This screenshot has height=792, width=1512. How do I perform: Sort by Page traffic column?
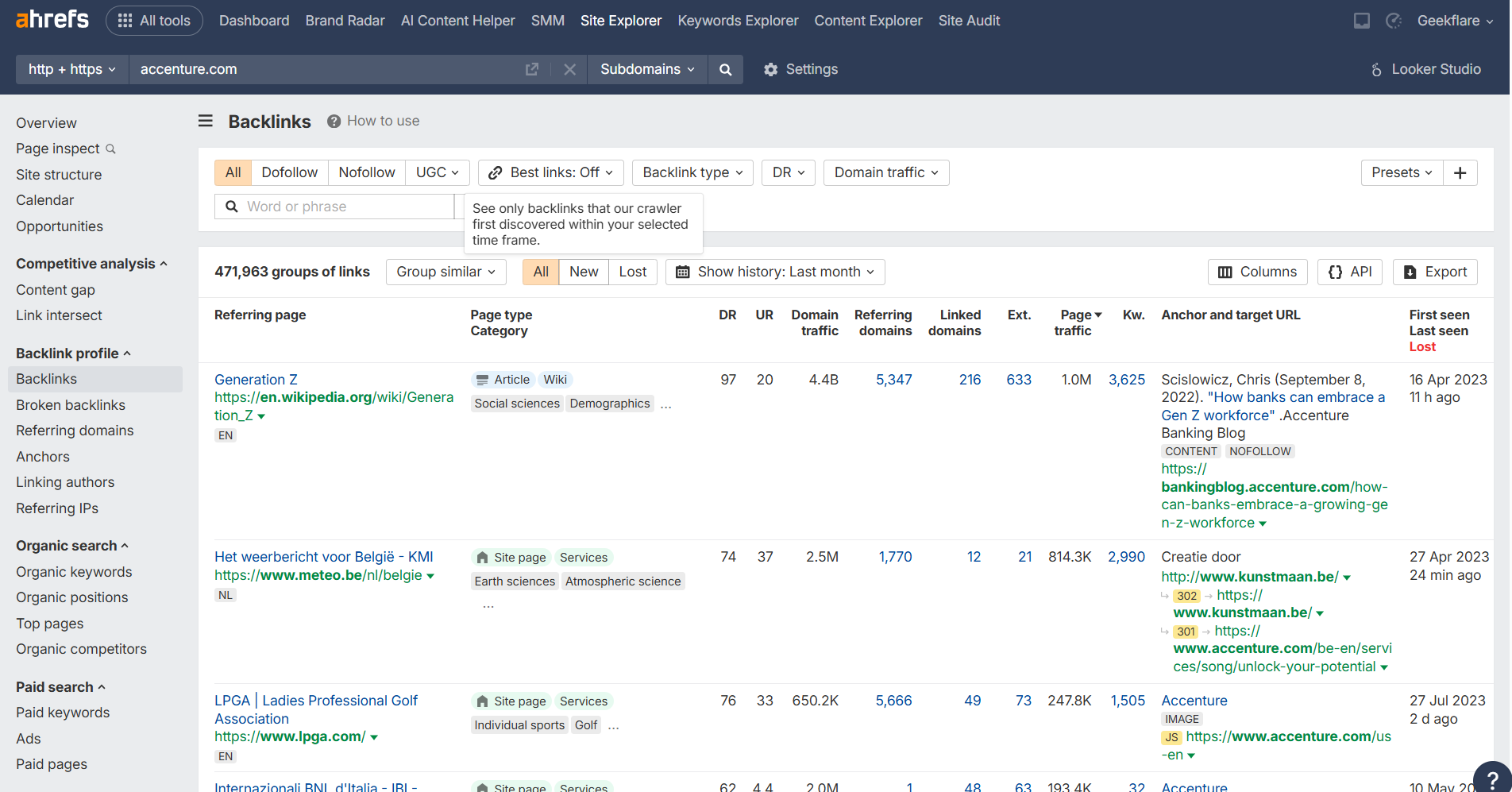coord(1078,323)
